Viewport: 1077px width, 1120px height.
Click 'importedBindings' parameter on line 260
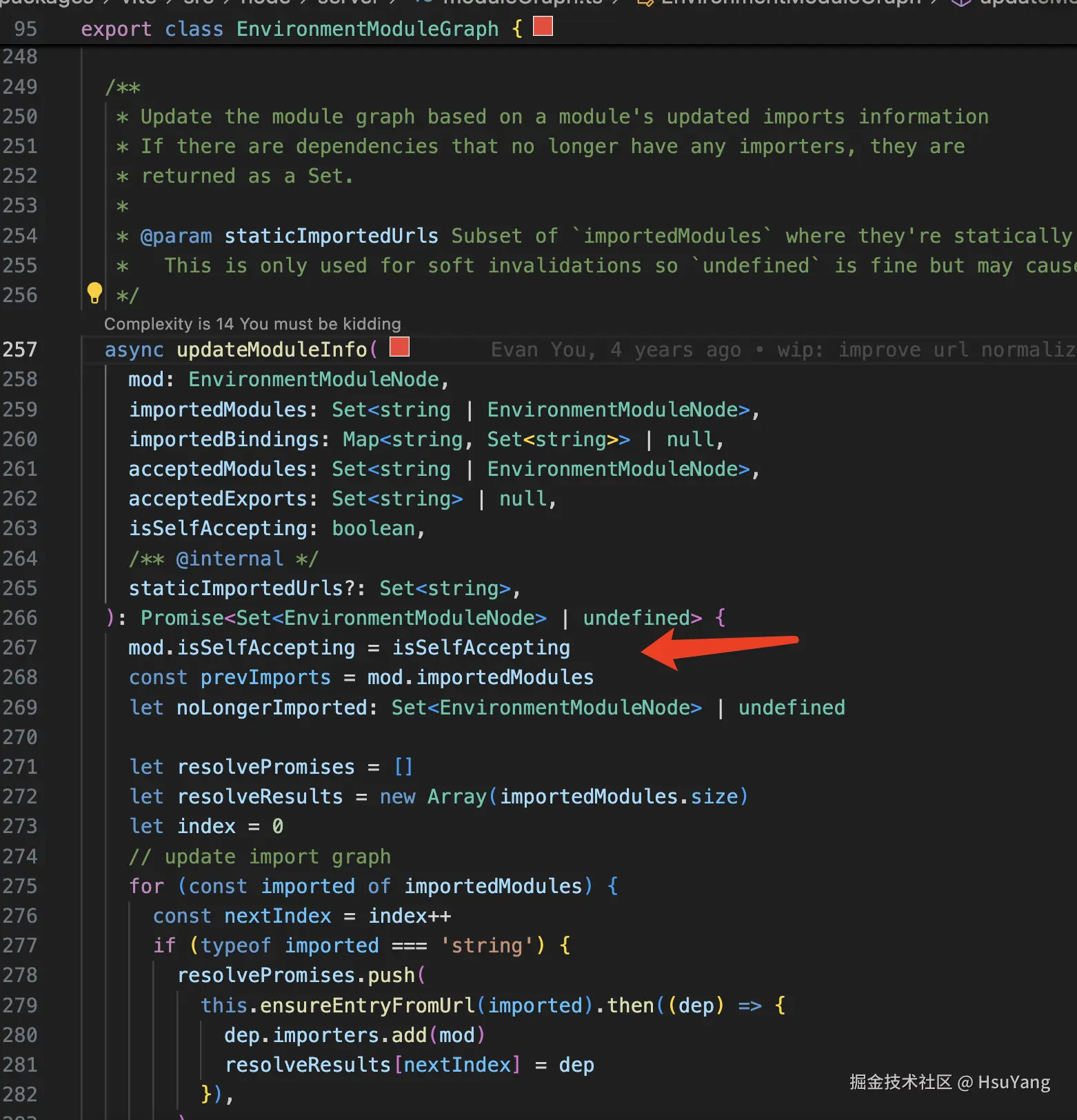coord(225,439)
